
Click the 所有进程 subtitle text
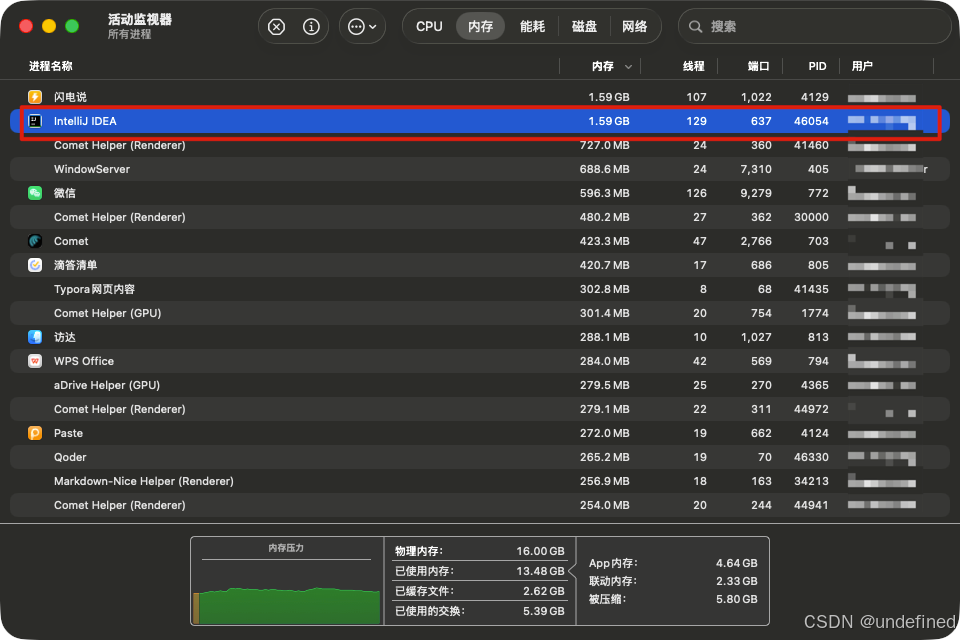tap(130, 34)
